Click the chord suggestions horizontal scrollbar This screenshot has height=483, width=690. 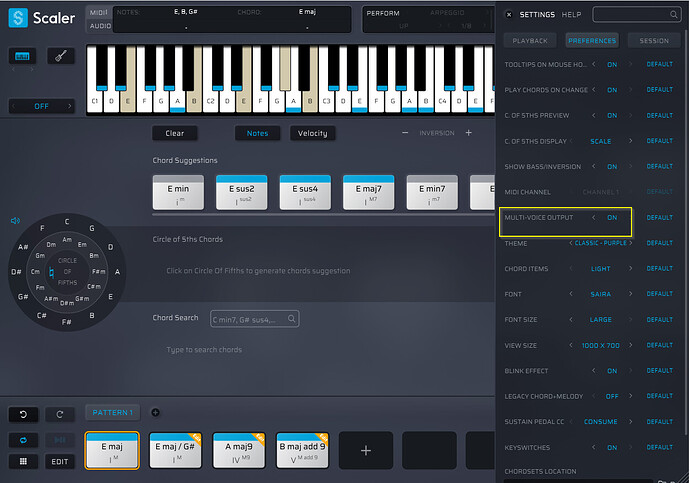point(323,215)
